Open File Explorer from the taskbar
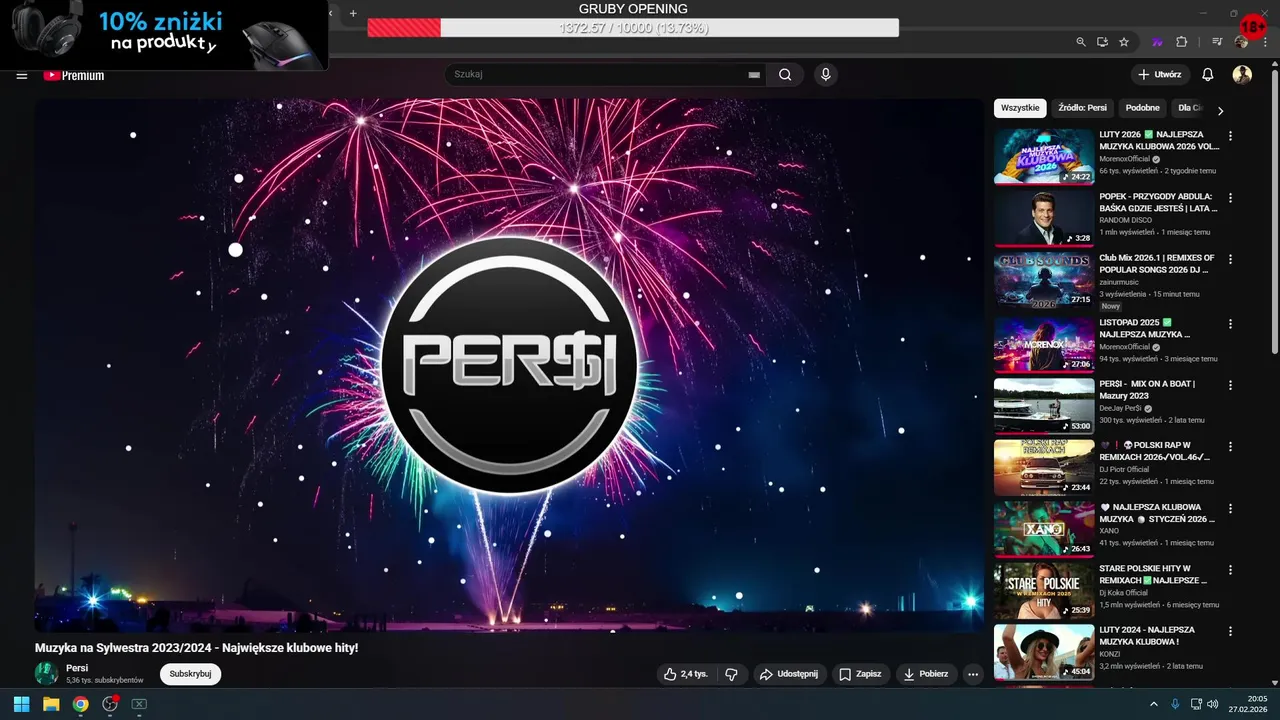The image size is (1280, 720). 51,704
